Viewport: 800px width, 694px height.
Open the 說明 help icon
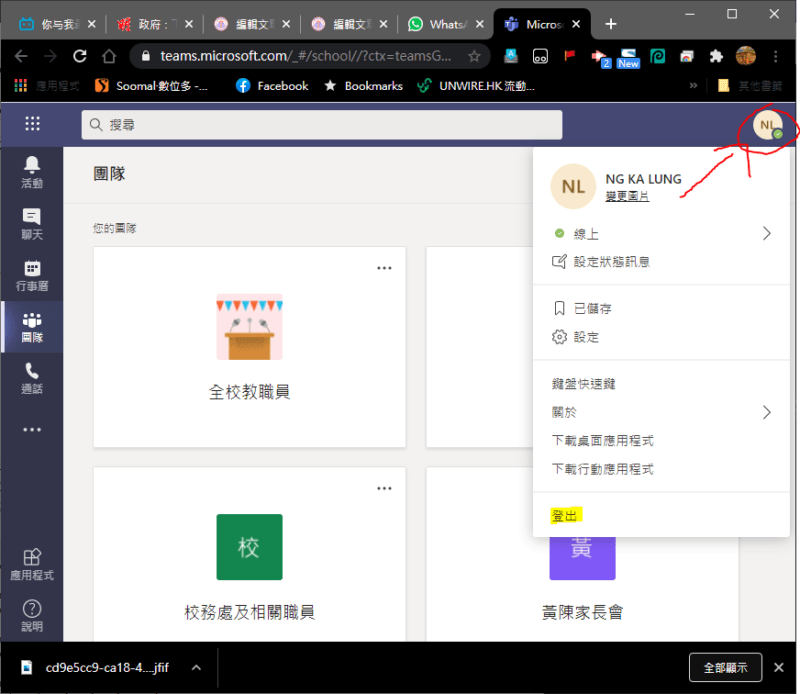tap(32, 615)
